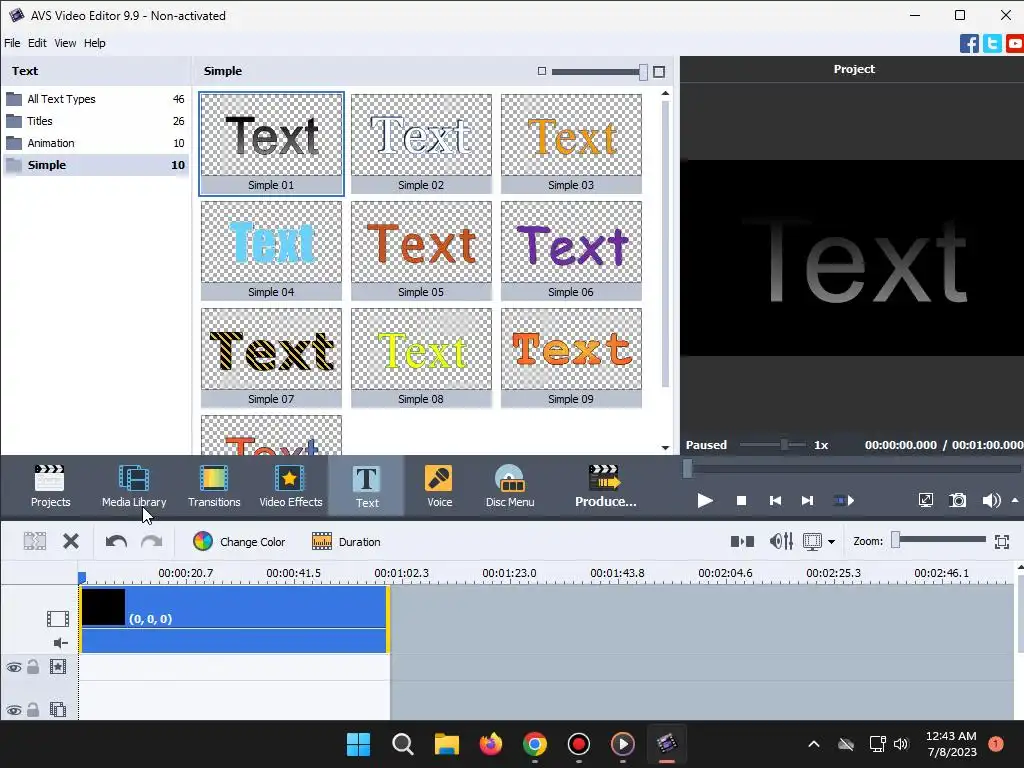
Task: Open the Help menu
Action: click(x=94, y=43)
